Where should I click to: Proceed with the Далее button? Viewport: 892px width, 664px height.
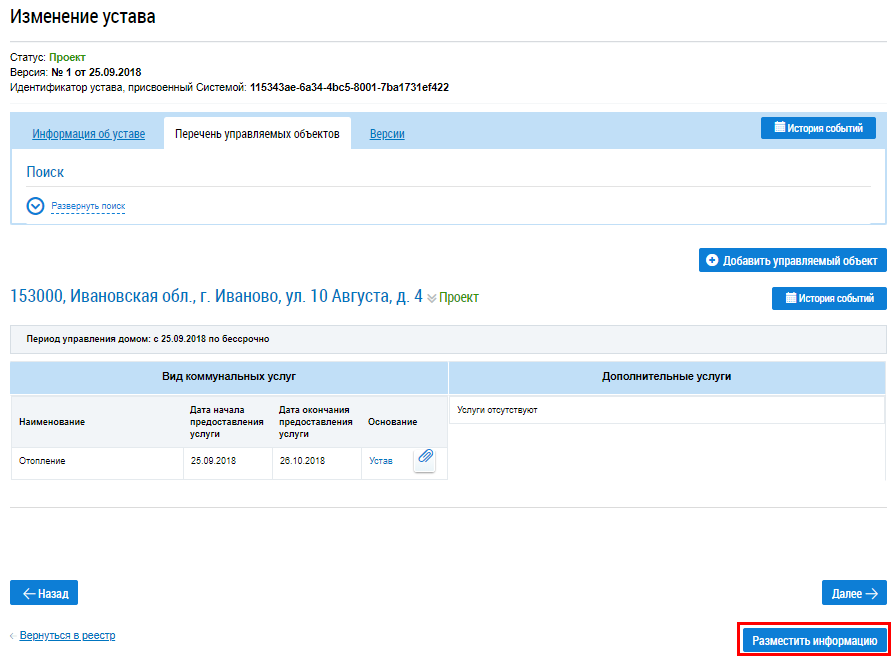854,593
